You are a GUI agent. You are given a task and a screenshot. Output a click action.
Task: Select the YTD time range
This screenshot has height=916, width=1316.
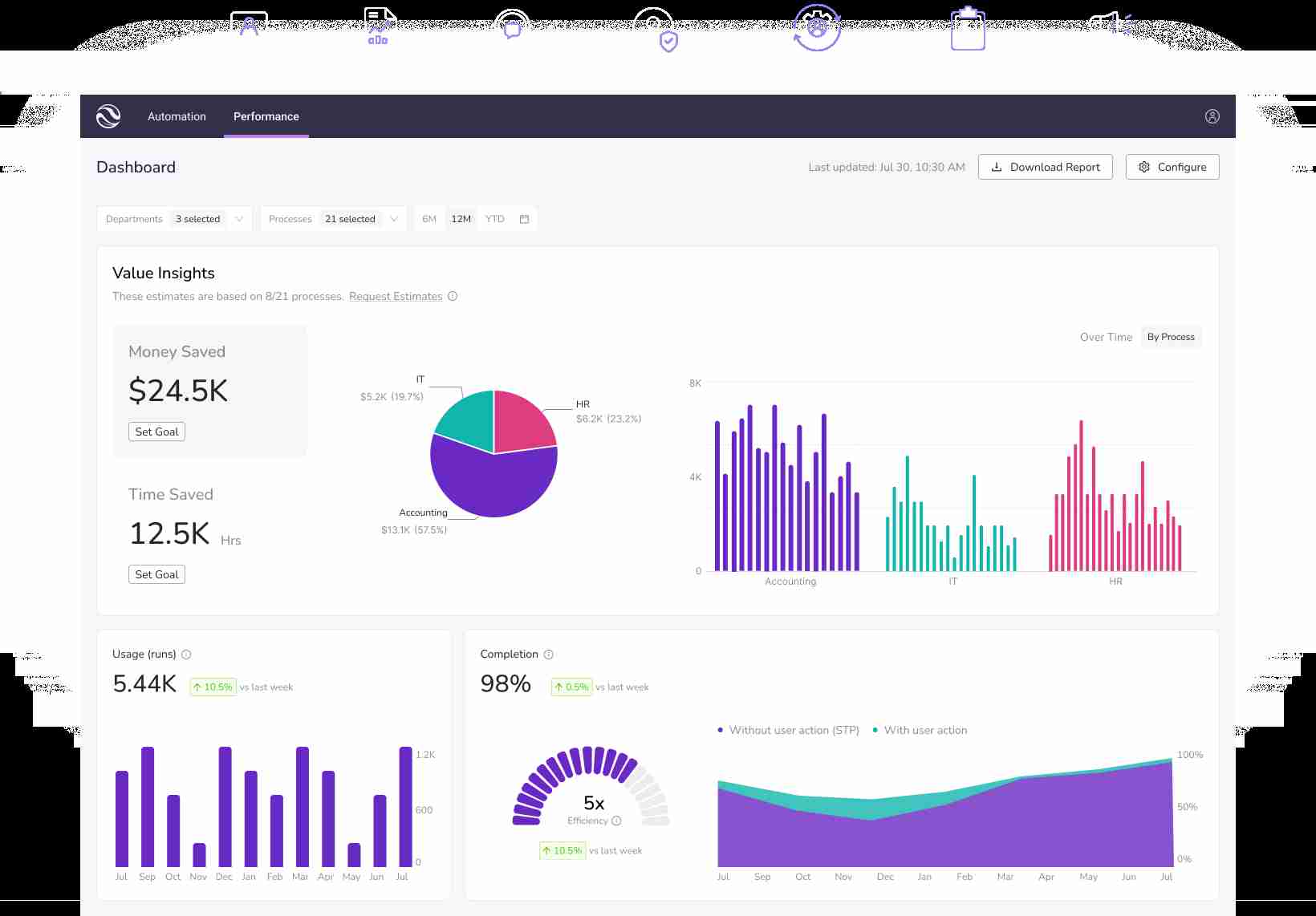pyautogui.click(x=495, y=219)
